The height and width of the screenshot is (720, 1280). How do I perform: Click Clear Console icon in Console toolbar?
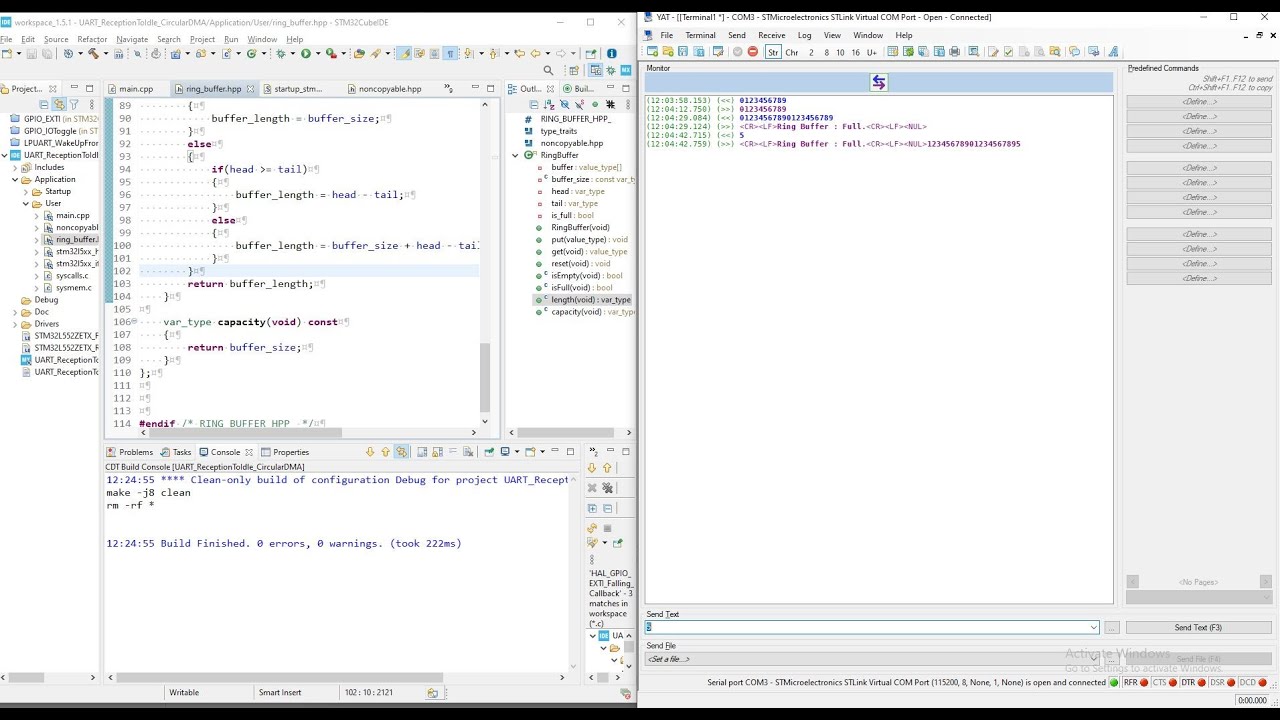coord(468,452)
